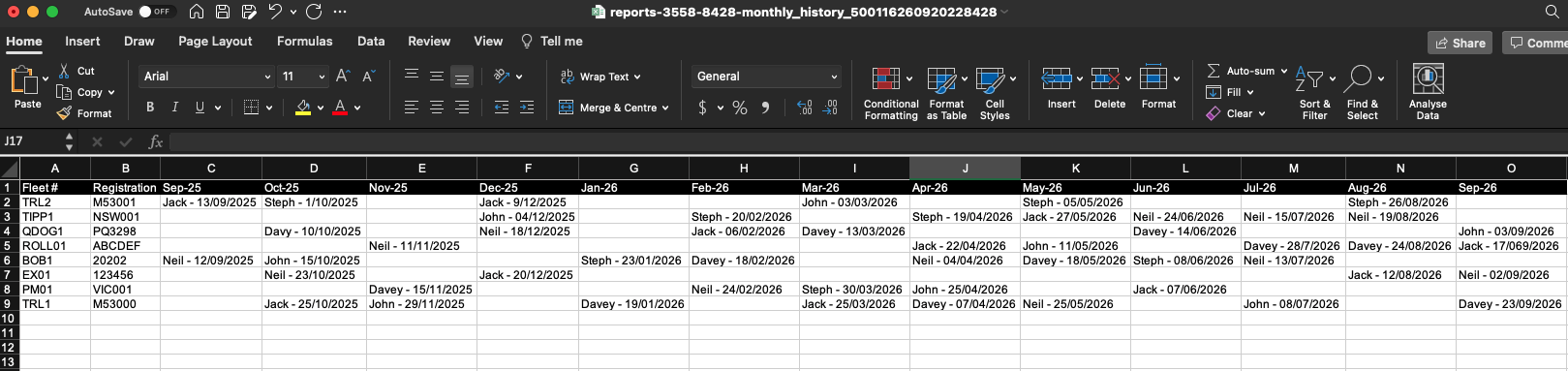
Task: Open the Format cells menu
Action: click(x=1159, y=88)
